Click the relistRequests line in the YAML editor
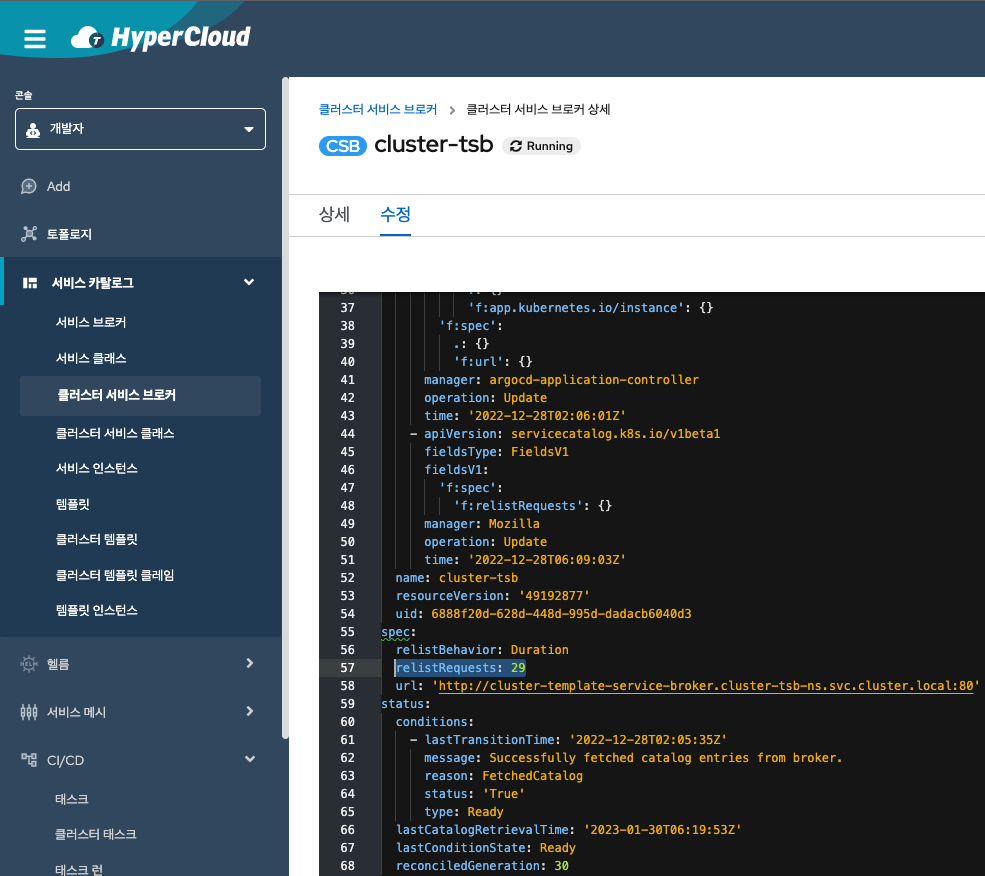The width and height of the screenshot is (985, 876). tap(460, 668)
